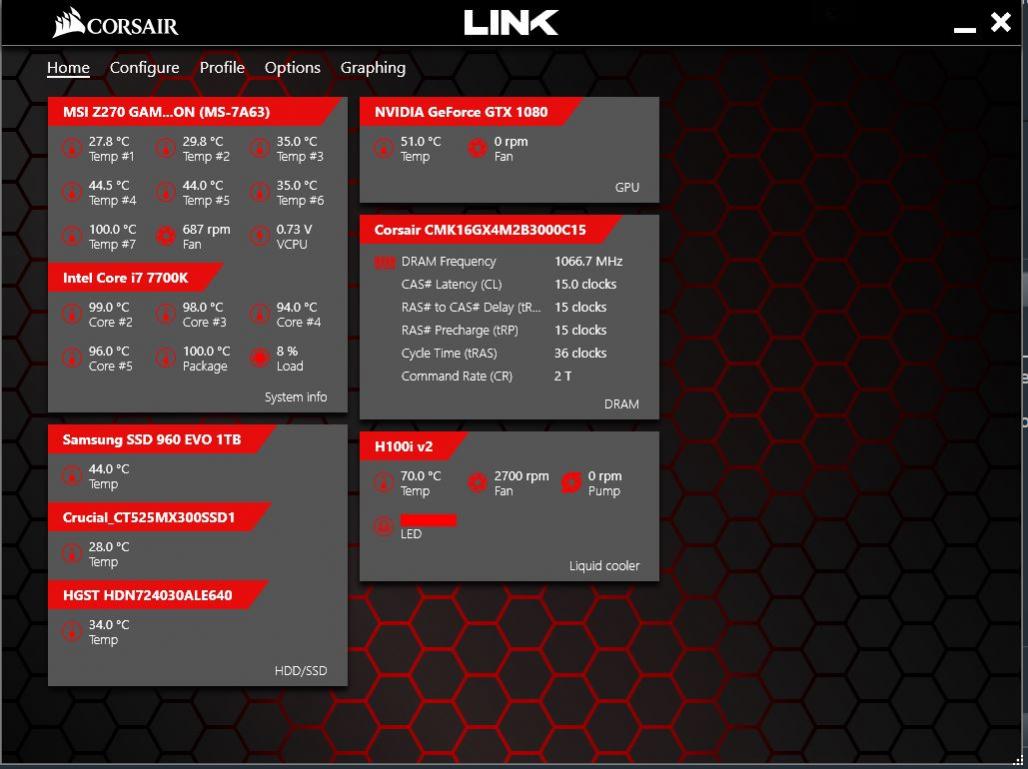Viewport: 1028px width, 769px height.
Task: Click the CPU Load chip icon
Action: (x=259, y=358)
